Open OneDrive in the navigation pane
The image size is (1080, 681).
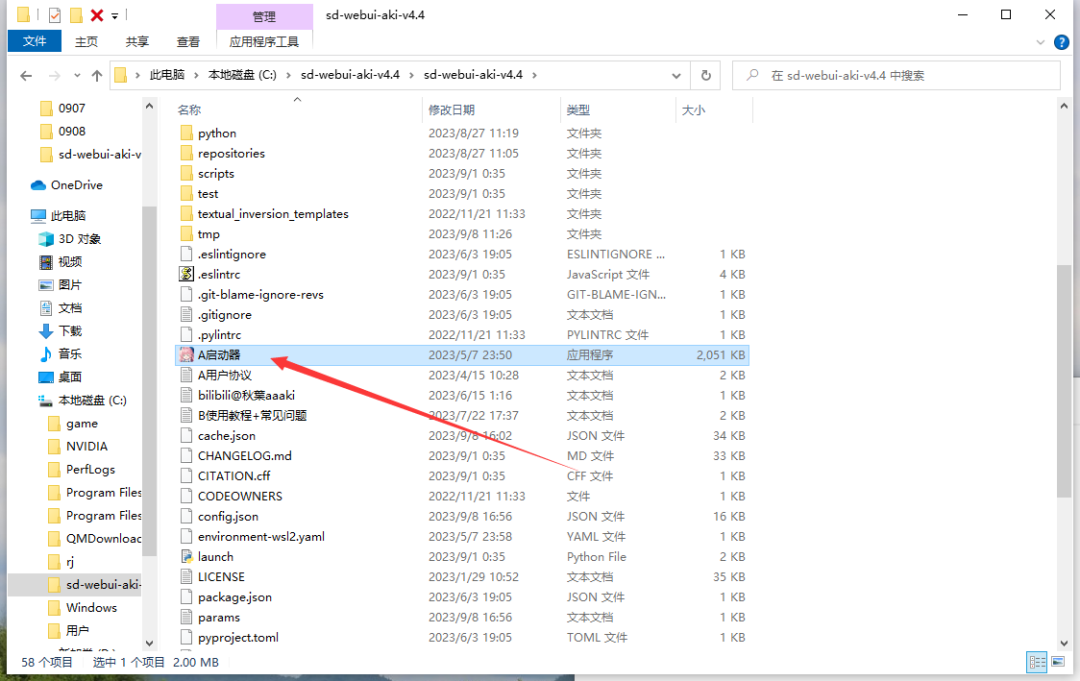pos(76,185)
